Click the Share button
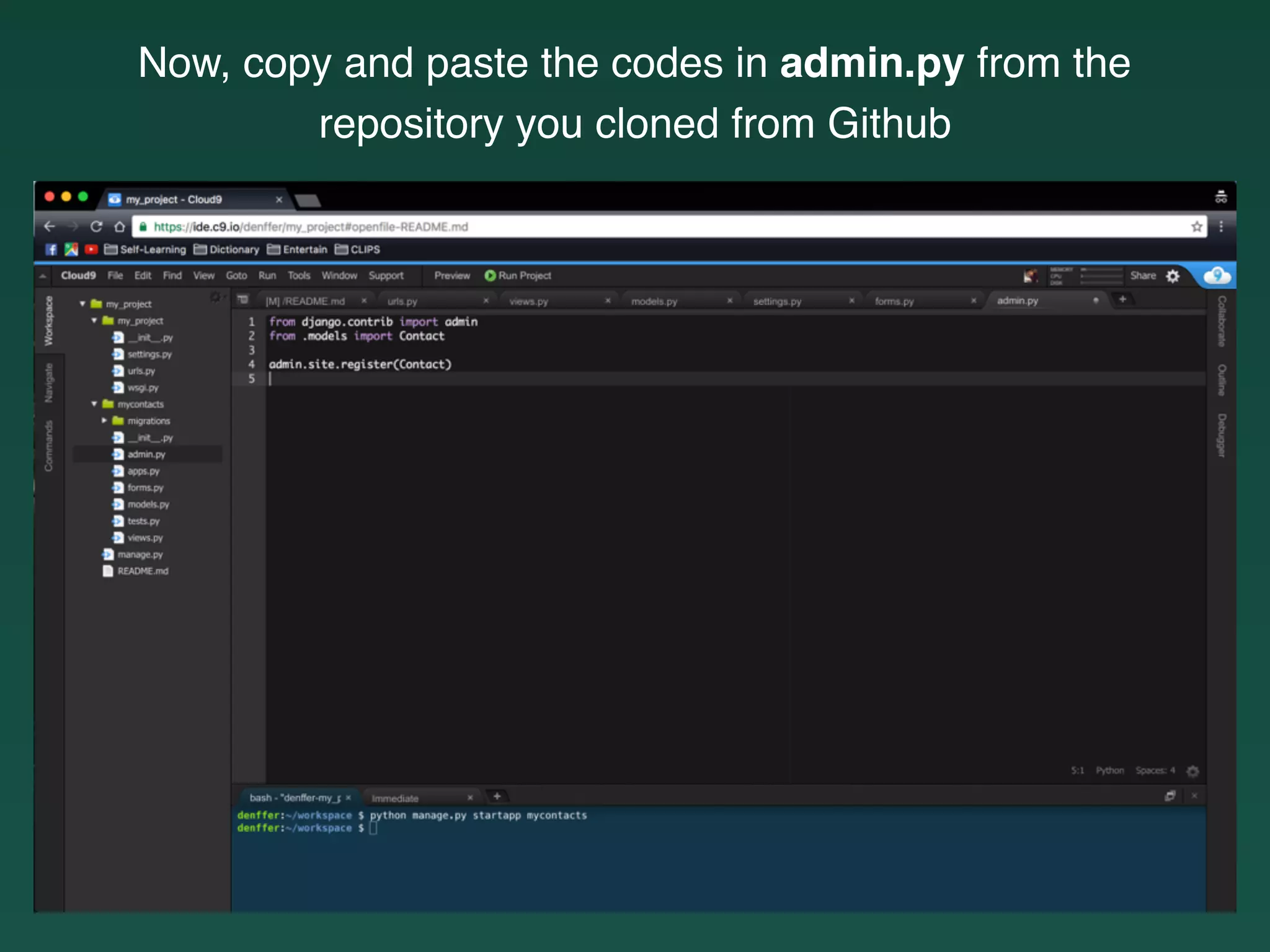 click(x=1142, y=276)
